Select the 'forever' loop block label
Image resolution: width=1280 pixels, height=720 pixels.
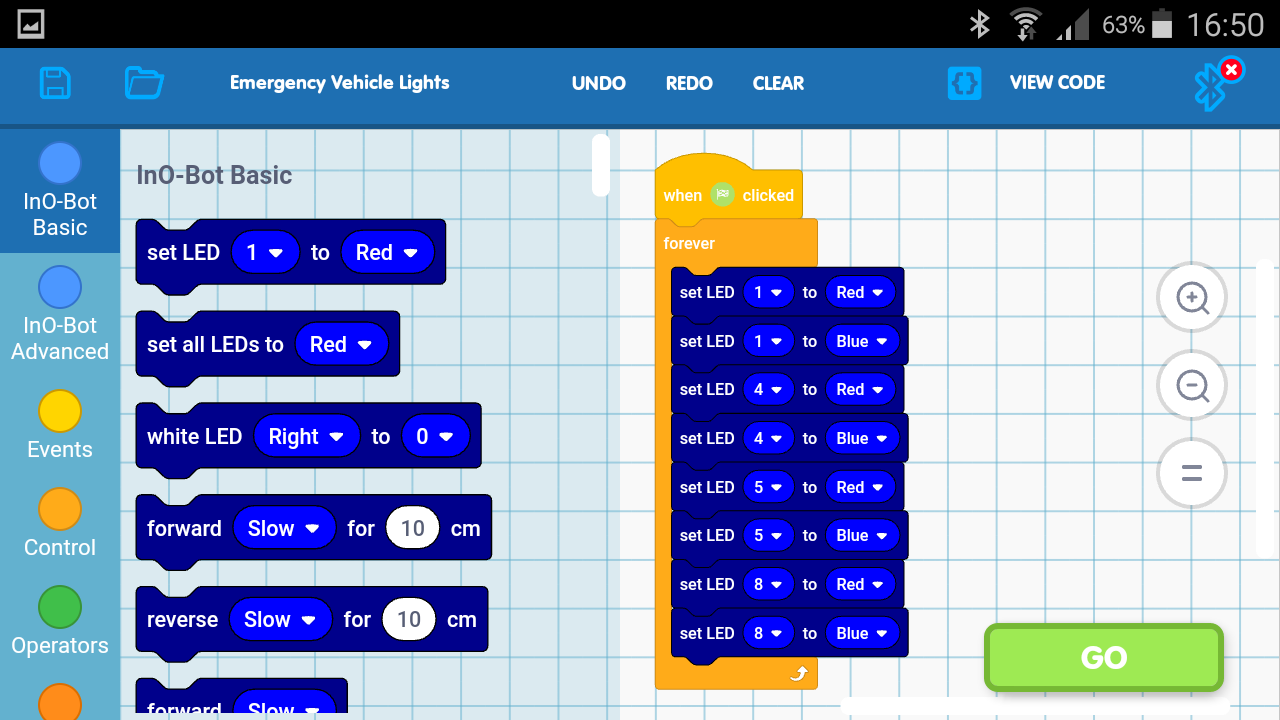pyautogui.click(x=690, y=243)
